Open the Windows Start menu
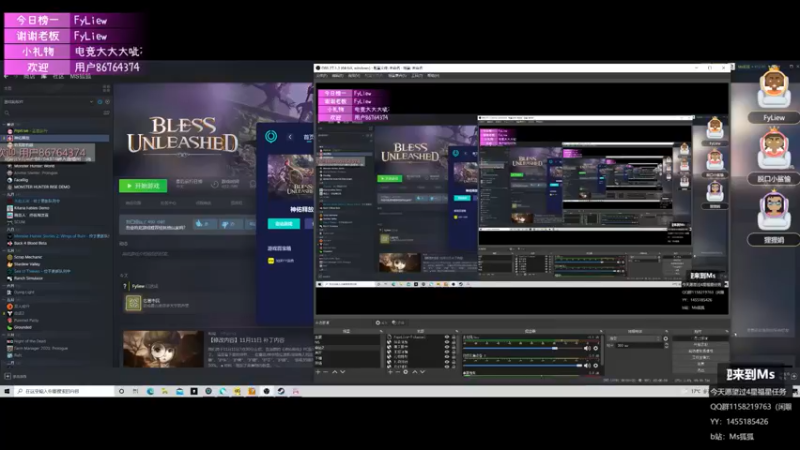Screen dimensions: 800x450 click(x=7, y=391)
